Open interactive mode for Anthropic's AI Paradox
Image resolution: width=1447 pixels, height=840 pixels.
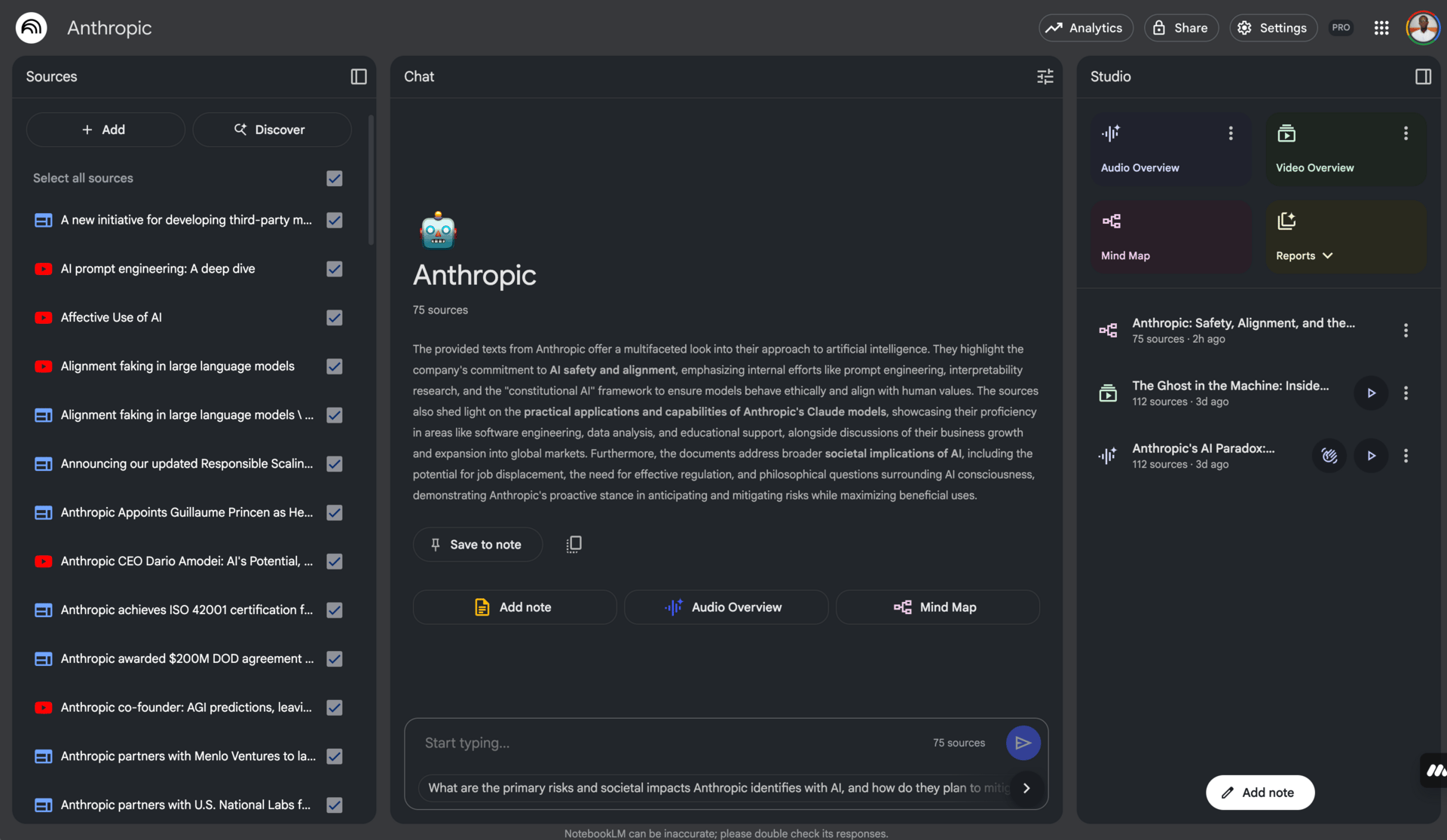point(1329,456)
